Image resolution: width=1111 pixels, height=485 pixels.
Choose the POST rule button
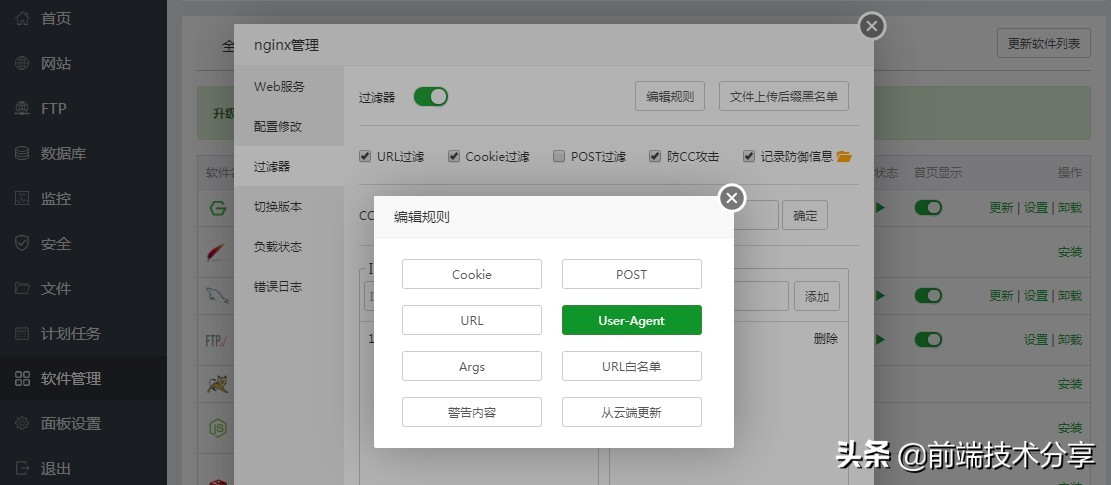(x=632, y=274)
